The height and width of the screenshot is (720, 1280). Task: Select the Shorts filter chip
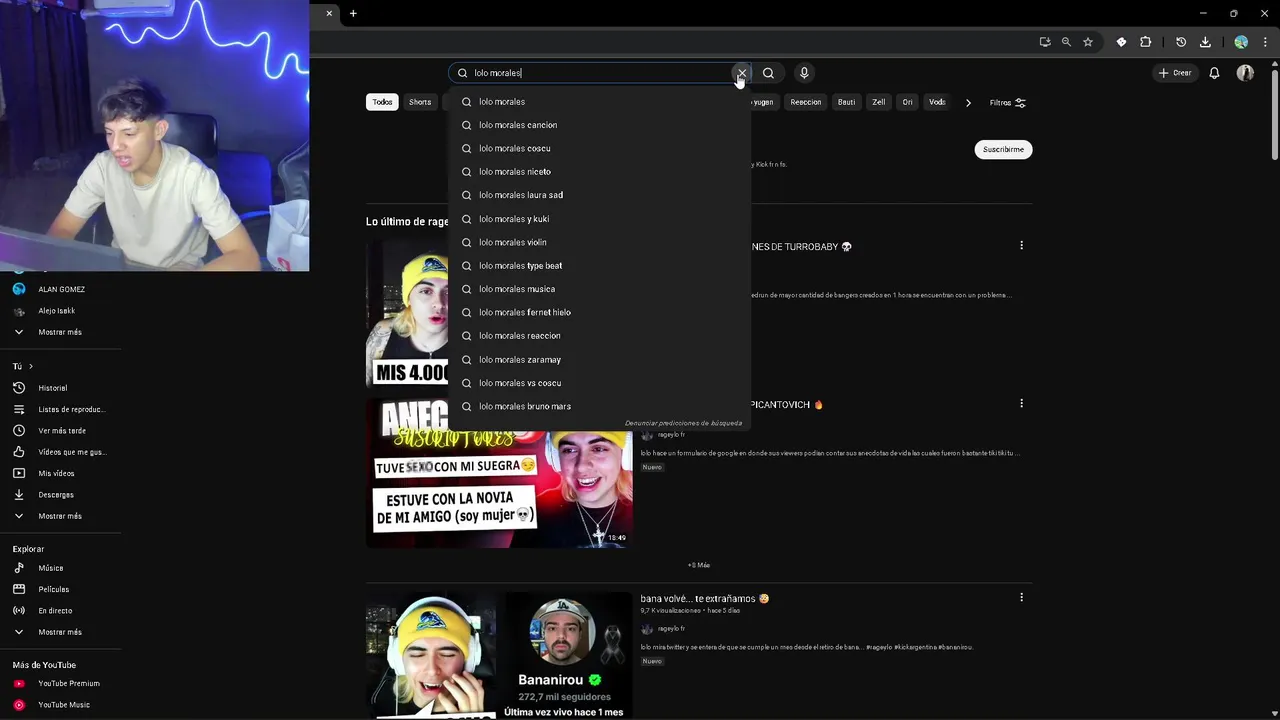coord(420,102)
